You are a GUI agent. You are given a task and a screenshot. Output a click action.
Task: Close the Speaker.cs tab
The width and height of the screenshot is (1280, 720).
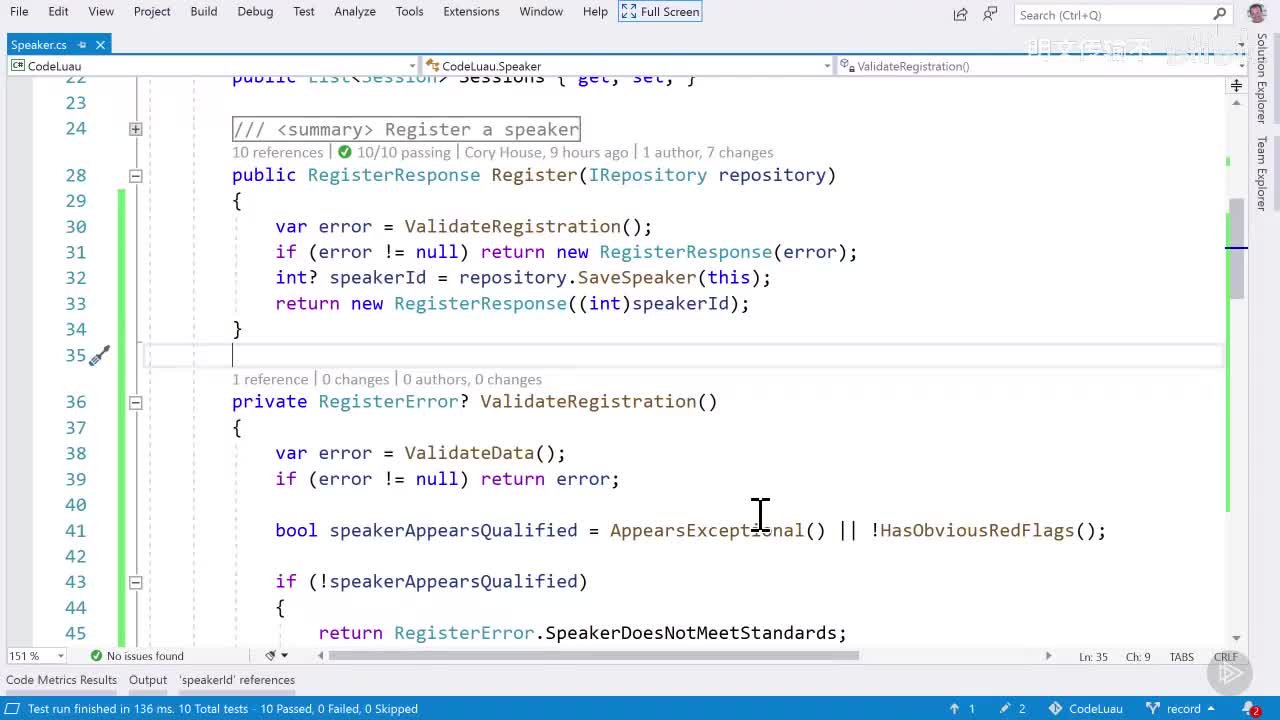pos(101,45)
